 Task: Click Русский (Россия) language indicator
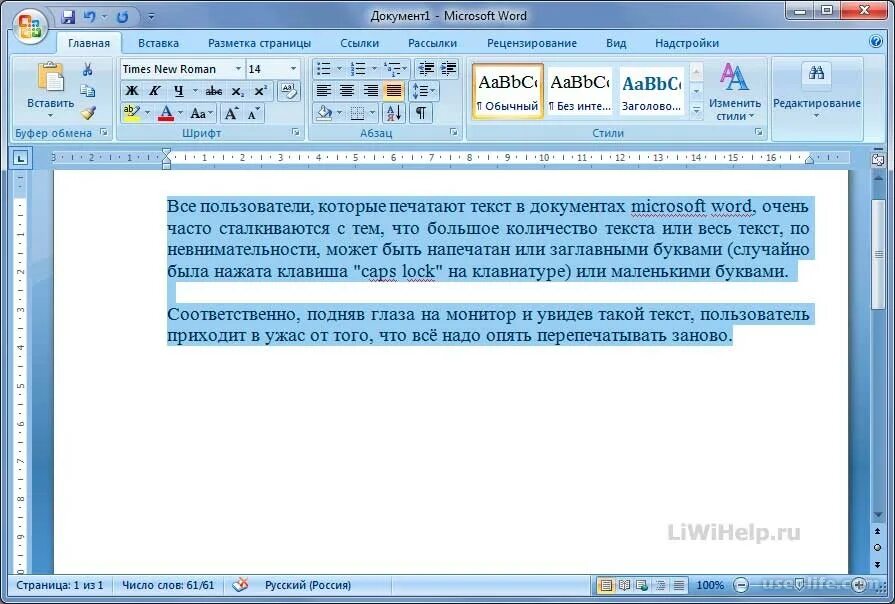[308, 585]
